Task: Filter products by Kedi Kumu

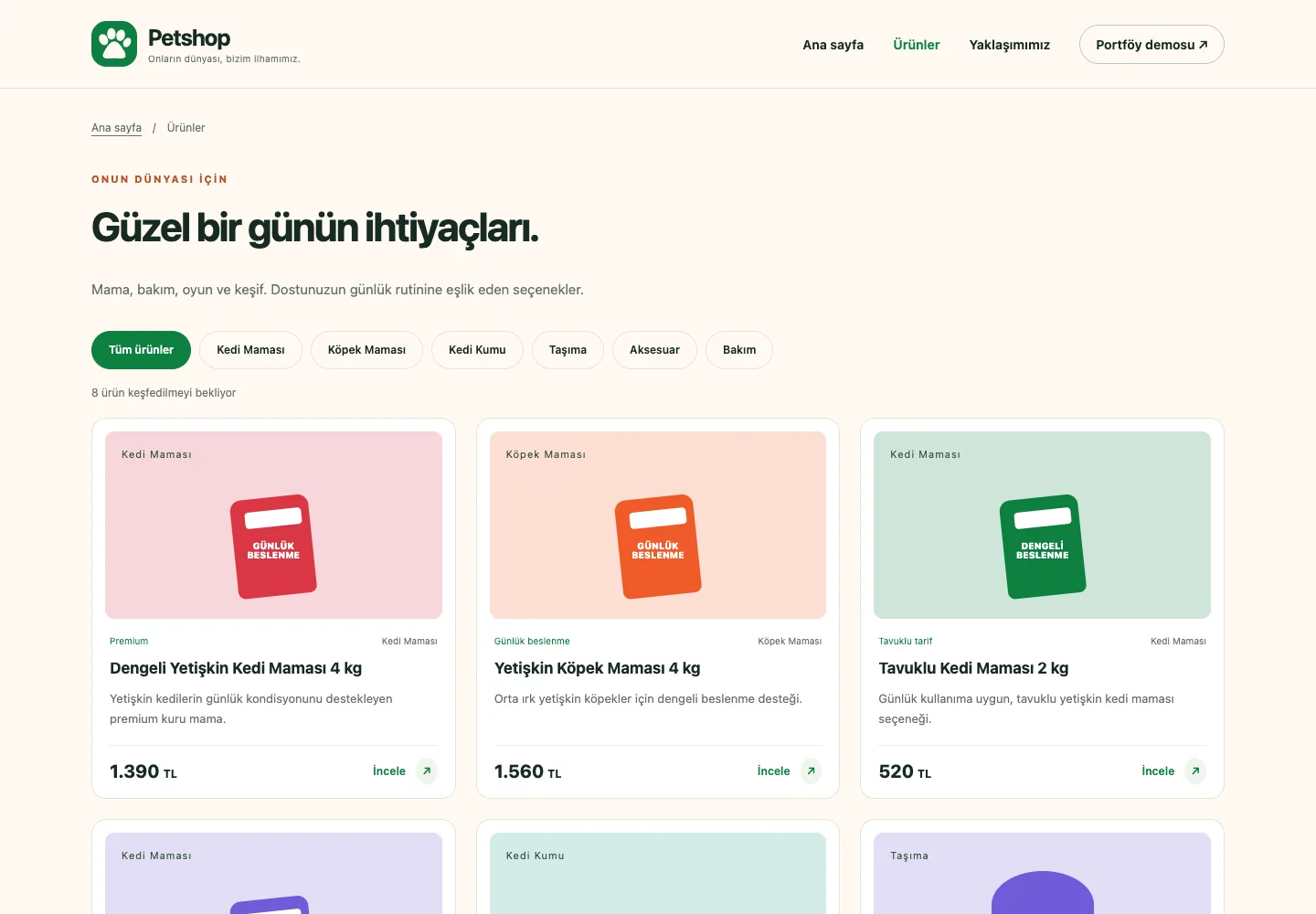Action: (x=477, y=350)
